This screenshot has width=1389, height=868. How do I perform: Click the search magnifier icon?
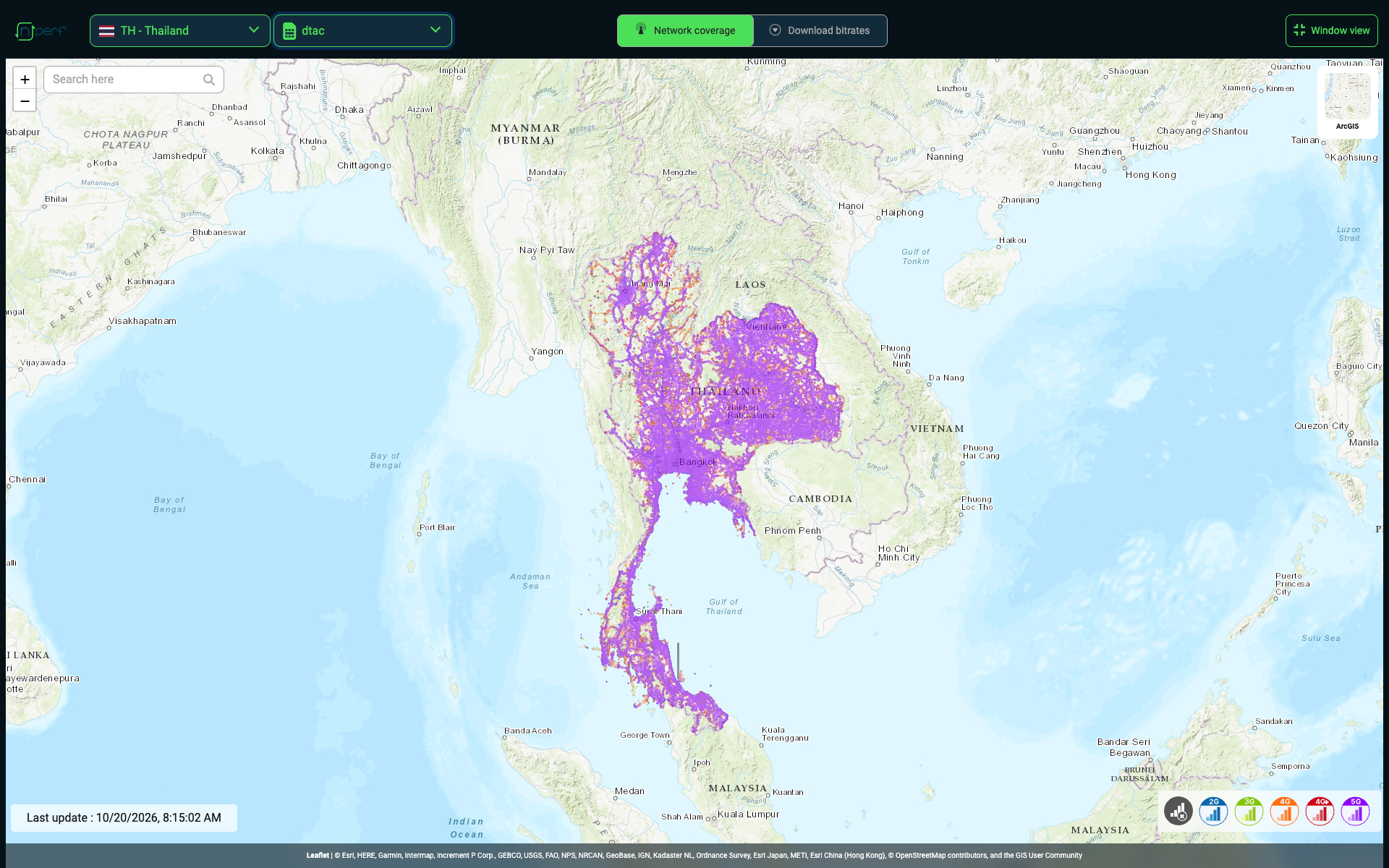(209, 80)
